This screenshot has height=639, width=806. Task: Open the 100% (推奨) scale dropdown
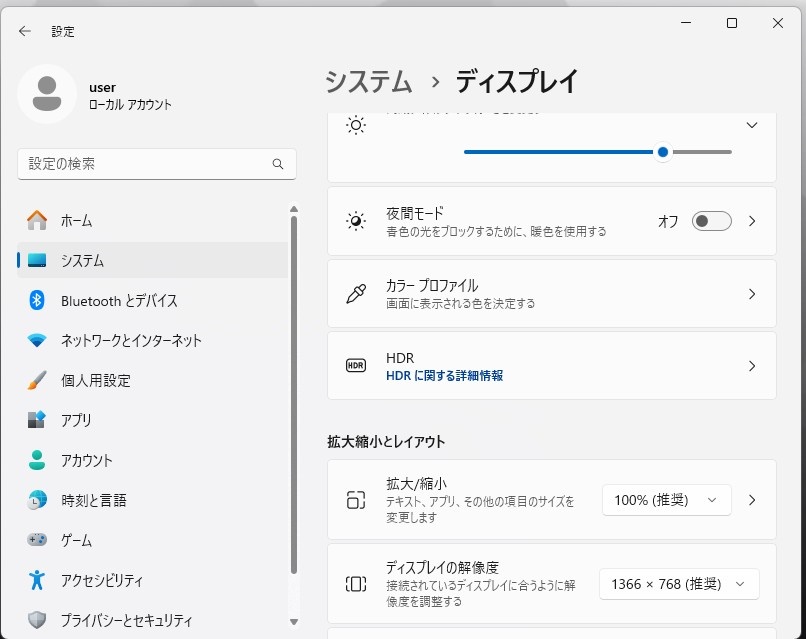click(x=666, y=500)
